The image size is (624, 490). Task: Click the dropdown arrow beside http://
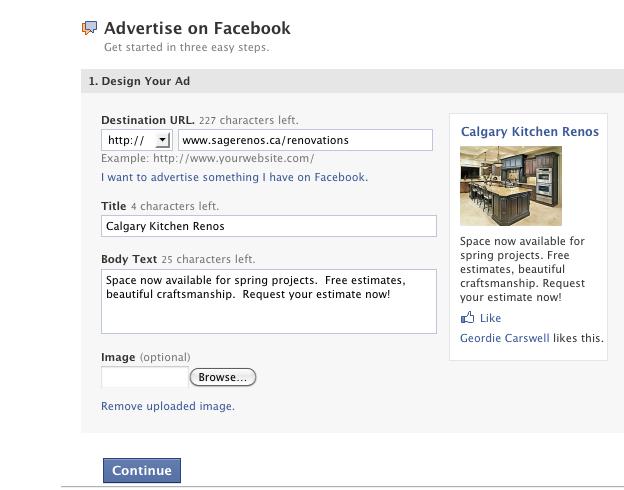(162, 140)
